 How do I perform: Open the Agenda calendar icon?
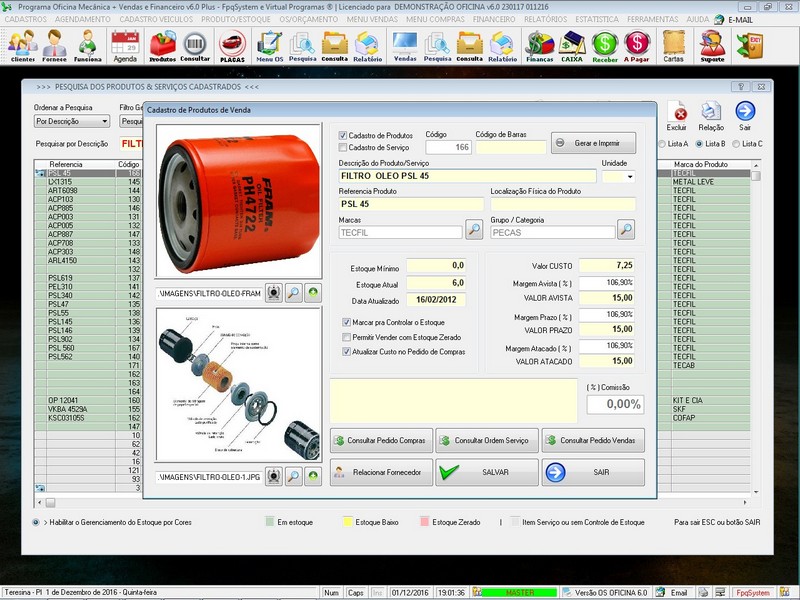point(125,45)
